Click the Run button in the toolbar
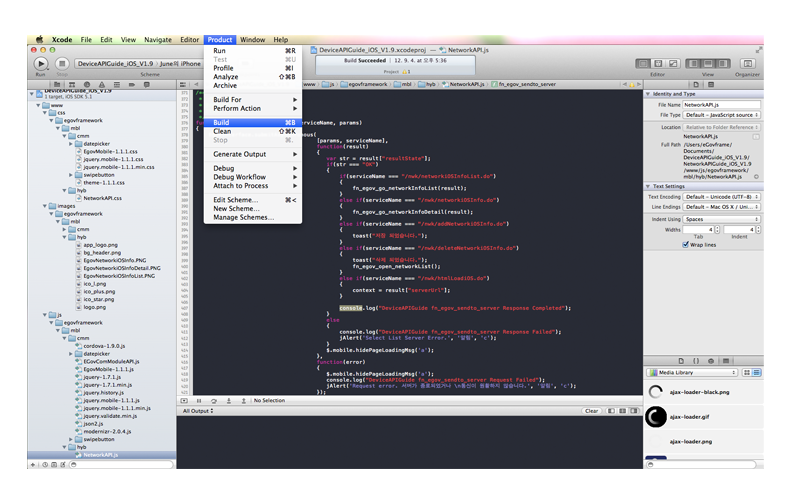800x500 pixels. point(40,64)
